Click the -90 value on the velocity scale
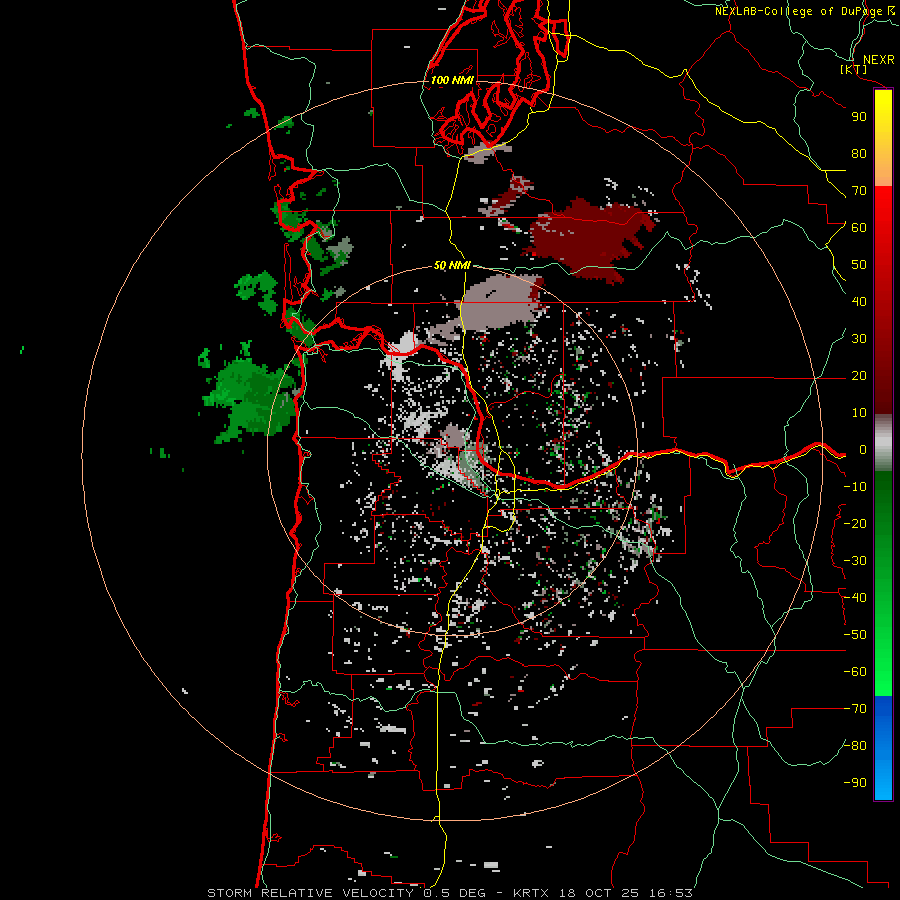Image resolution: width=900 pixels, height=900 pixels. (855, 783)
